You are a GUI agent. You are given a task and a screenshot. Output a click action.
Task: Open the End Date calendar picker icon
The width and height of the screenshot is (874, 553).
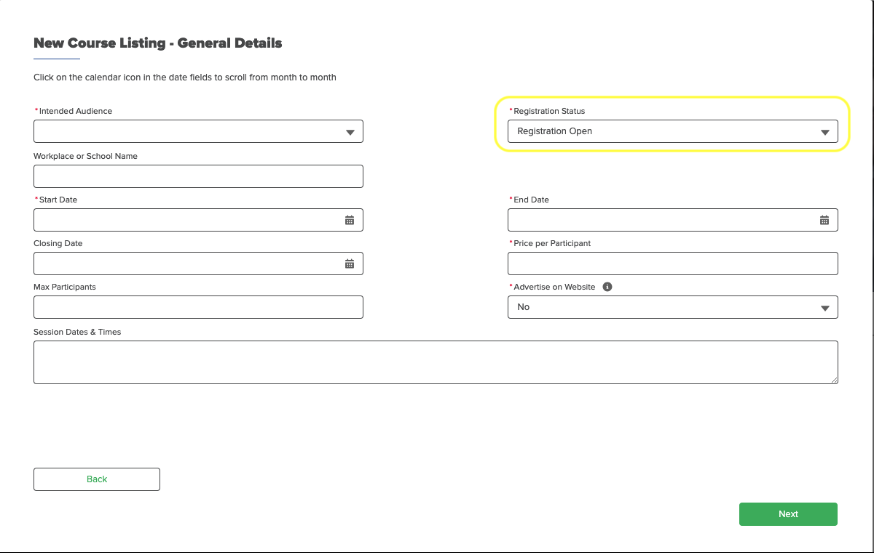click(824, 220)
